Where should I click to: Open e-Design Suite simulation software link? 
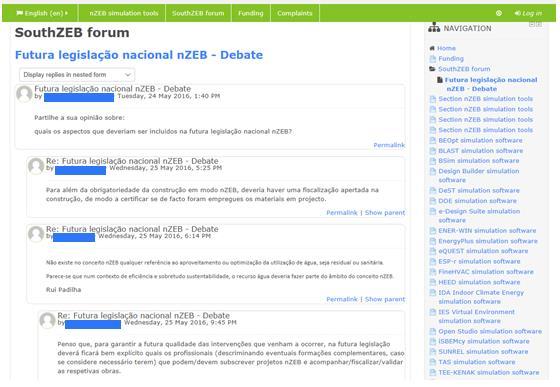click(x=479, y=216)
